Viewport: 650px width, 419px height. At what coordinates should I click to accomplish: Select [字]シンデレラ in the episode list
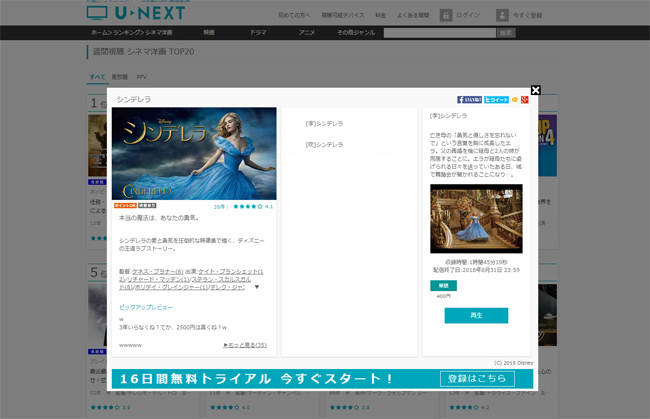[x=324, y=124]
